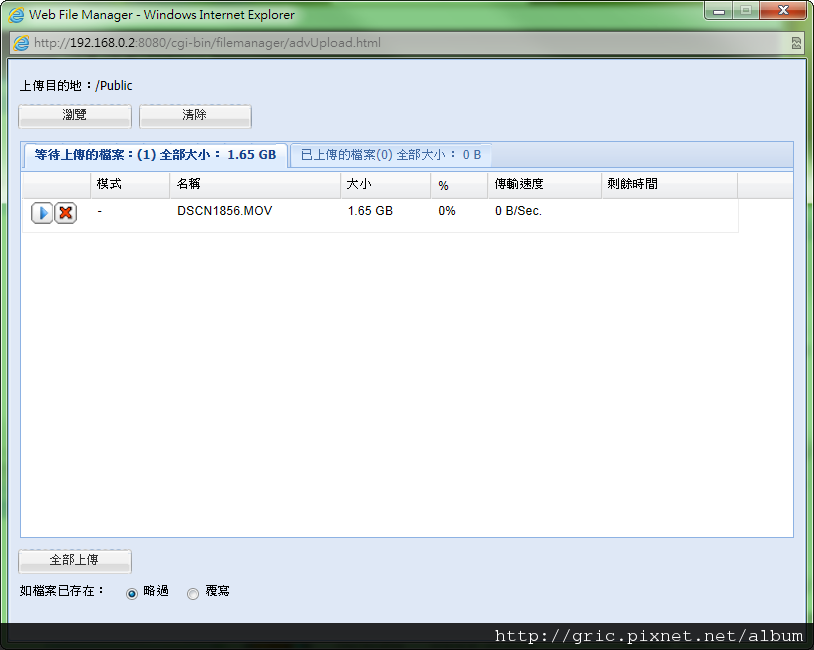Sort by 名稱 column header
The height and width of the screenshot is (650, 814).
coord(255,185)
